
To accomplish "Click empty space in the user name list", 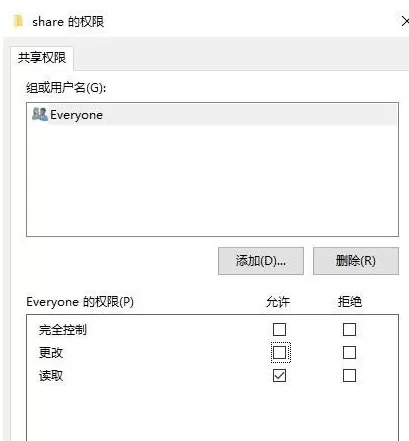I will pos(212,180).
